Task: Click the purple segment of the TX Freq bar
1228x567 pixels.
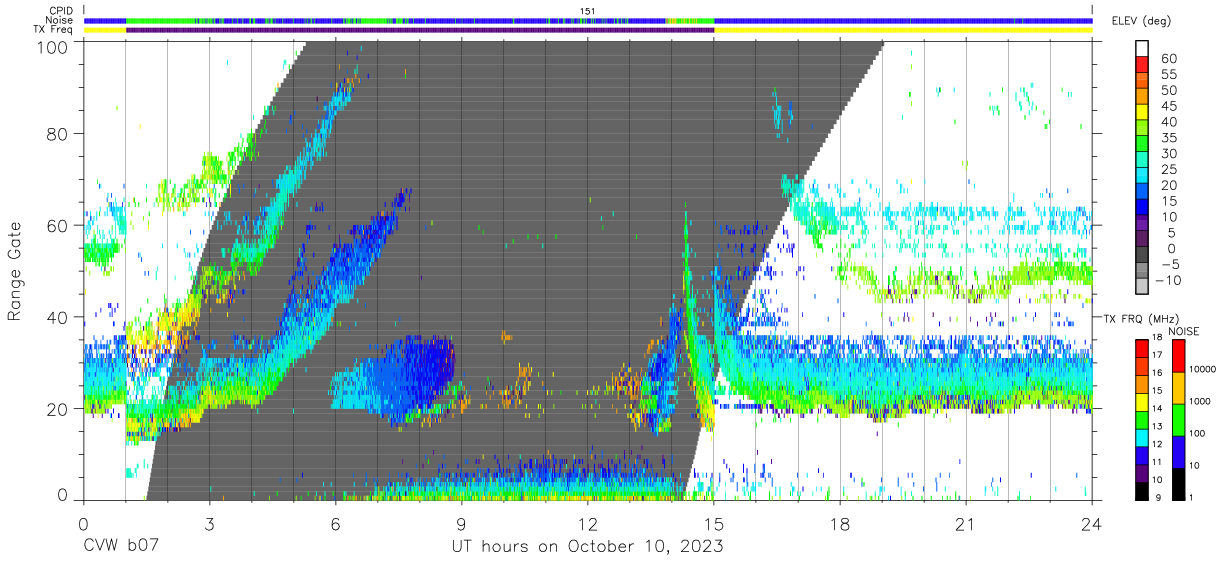Action: (x=420, y=30)
